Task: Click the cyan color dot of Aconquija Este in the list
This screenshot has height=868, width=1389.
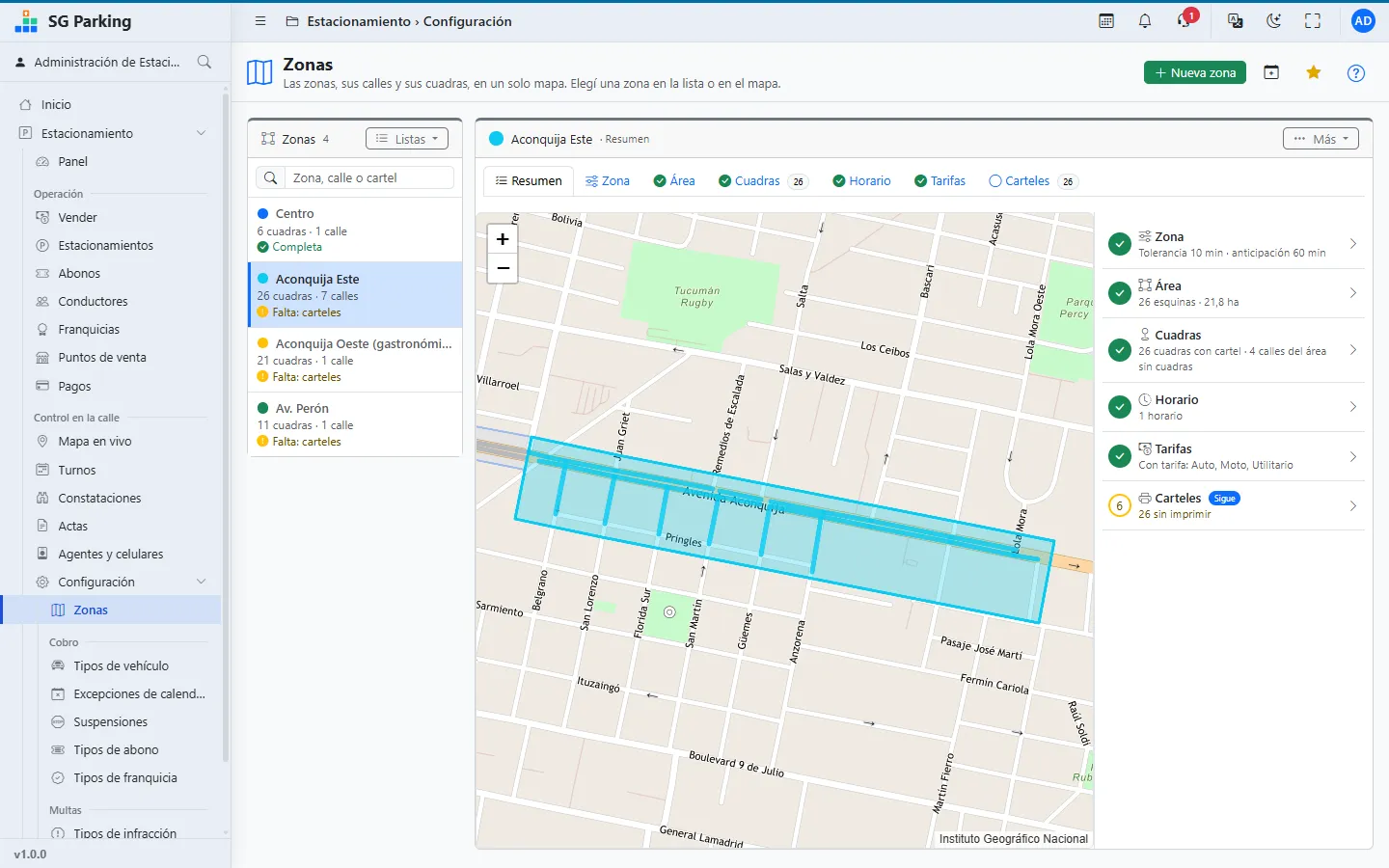Action: [262, 279]
